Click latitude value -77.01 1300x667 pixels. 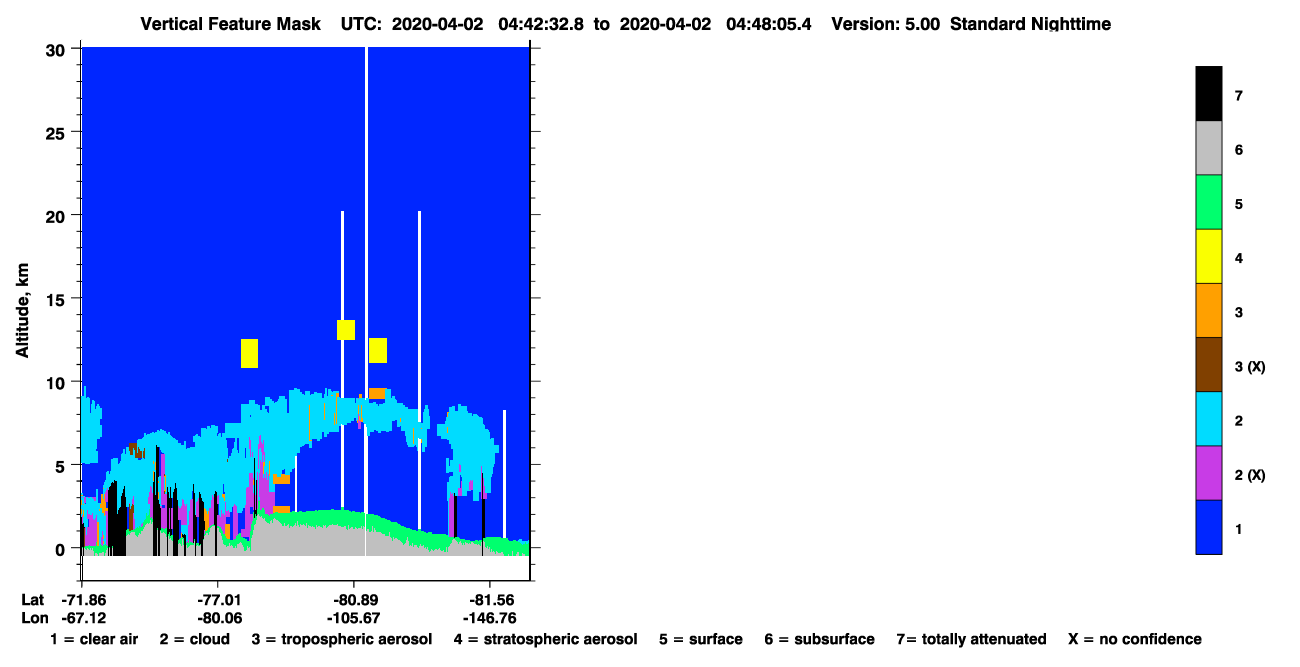(219, 599)
